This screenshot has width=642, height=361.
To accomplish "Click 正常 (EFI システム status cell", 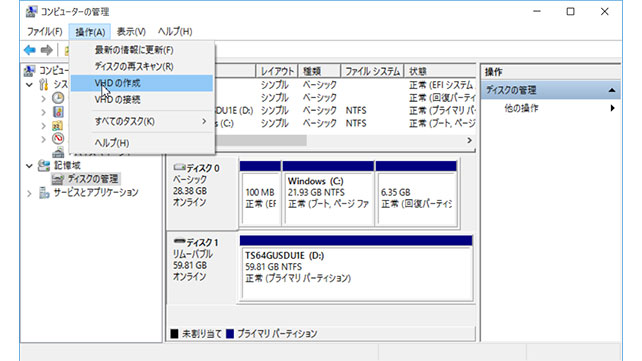I will (x=441, y=85).
